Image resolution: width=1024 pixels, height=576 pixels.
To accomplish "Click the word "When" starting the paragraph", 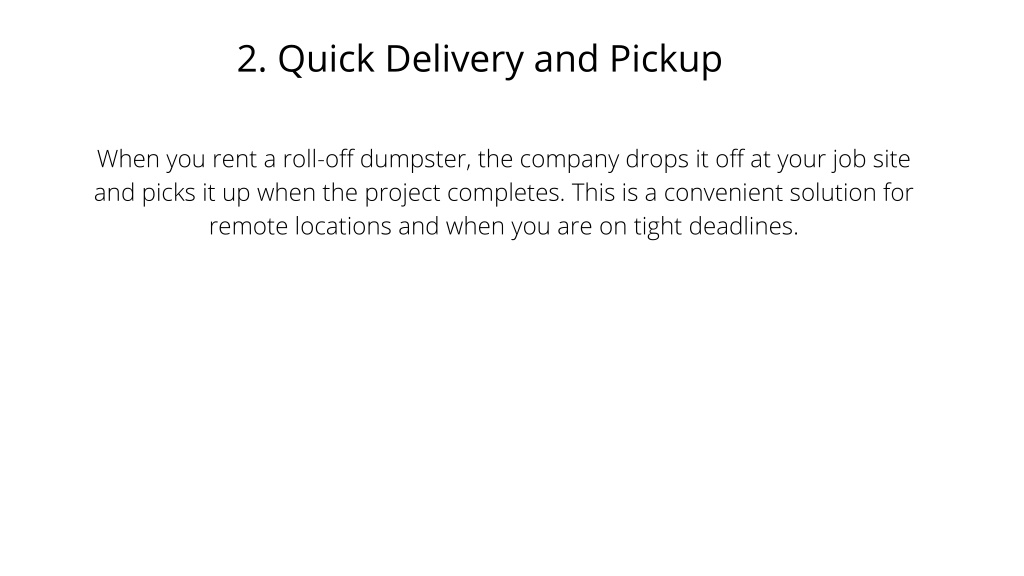I will (x=128, y=159).
